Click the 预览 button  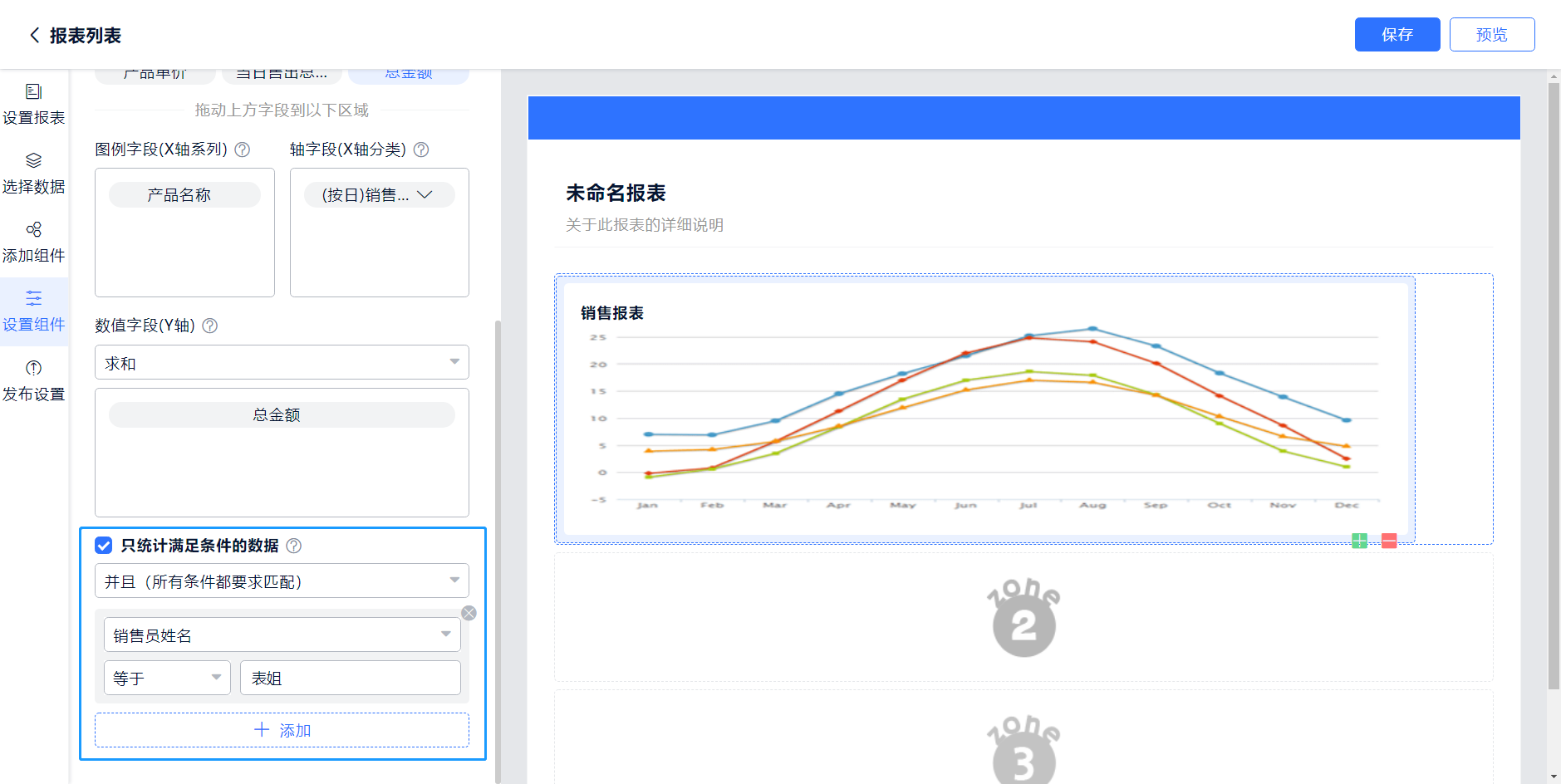pos(1491,35)
